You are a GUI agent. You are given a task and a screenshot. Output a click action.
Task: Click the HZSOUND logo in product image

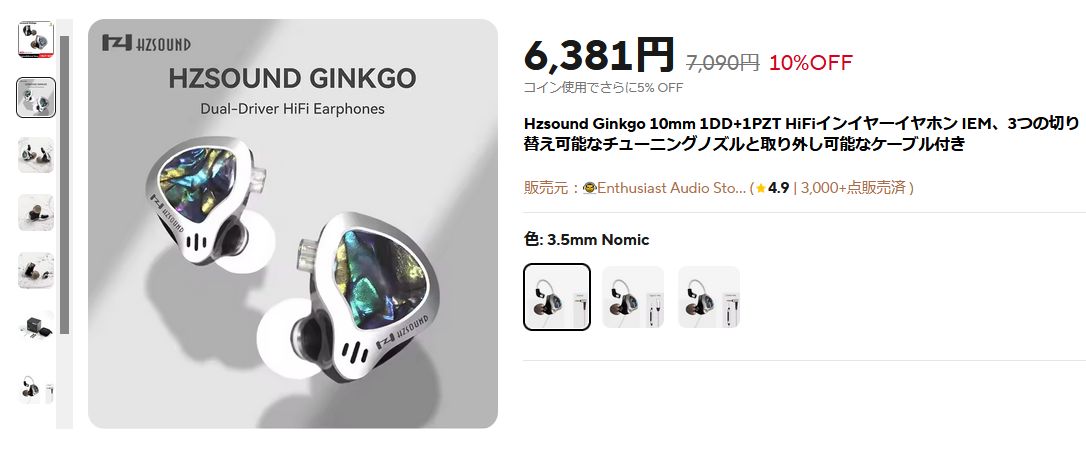coord(146,43)
